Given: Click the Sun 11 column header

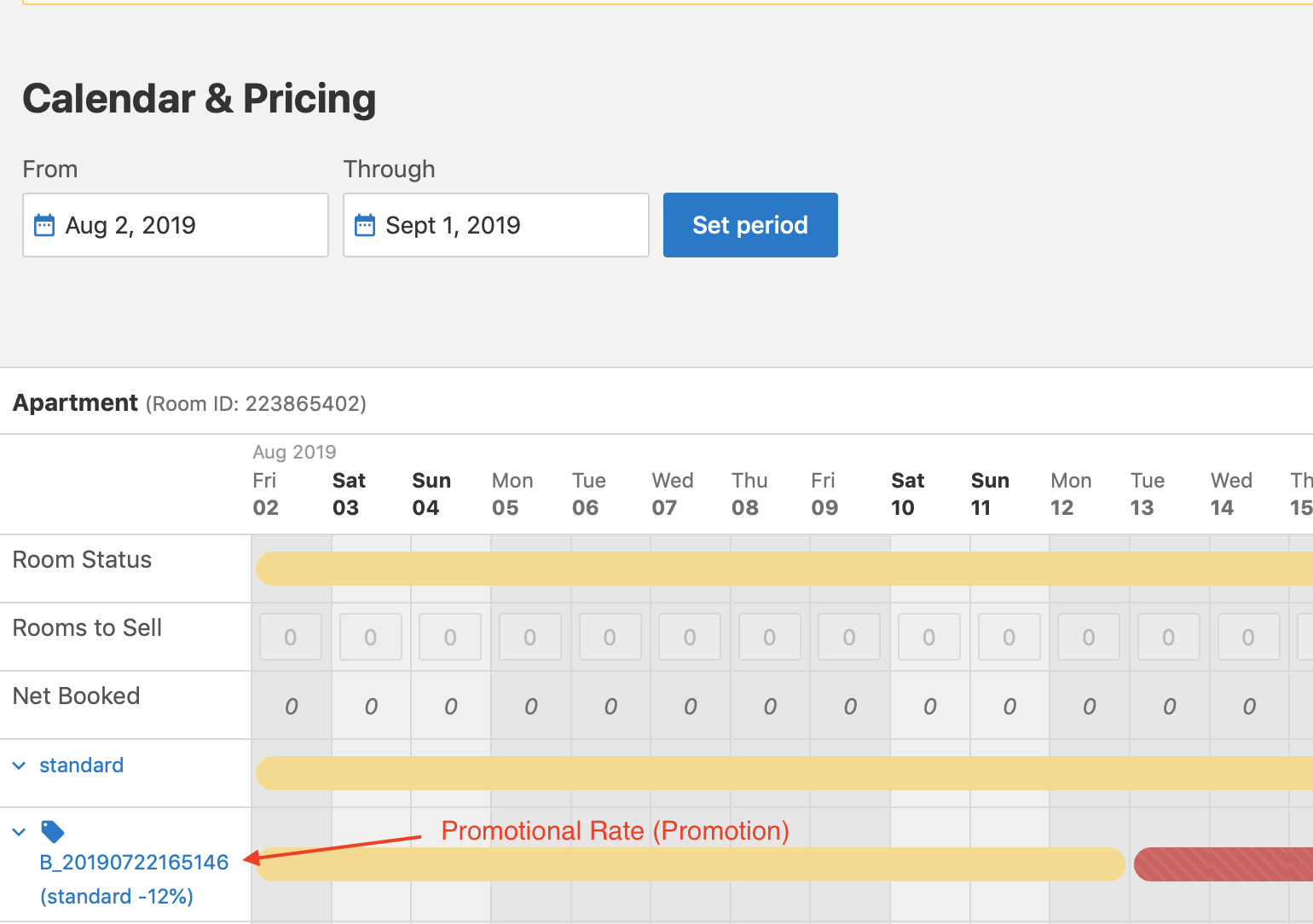Looking at the screenshot, I should 990,494.
